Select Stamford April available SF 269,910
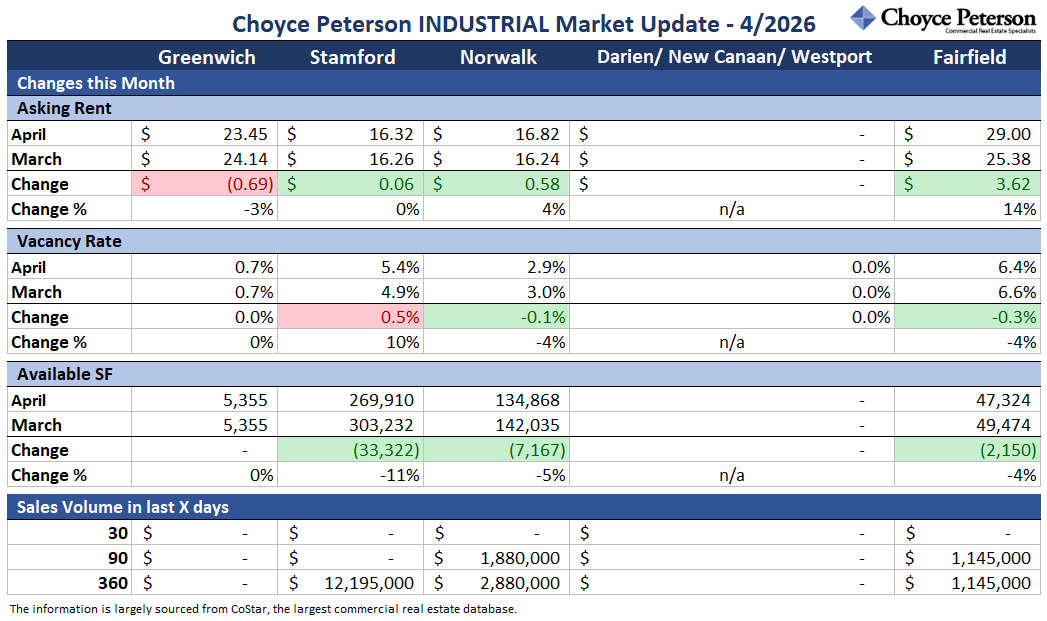 pos(351,400)
